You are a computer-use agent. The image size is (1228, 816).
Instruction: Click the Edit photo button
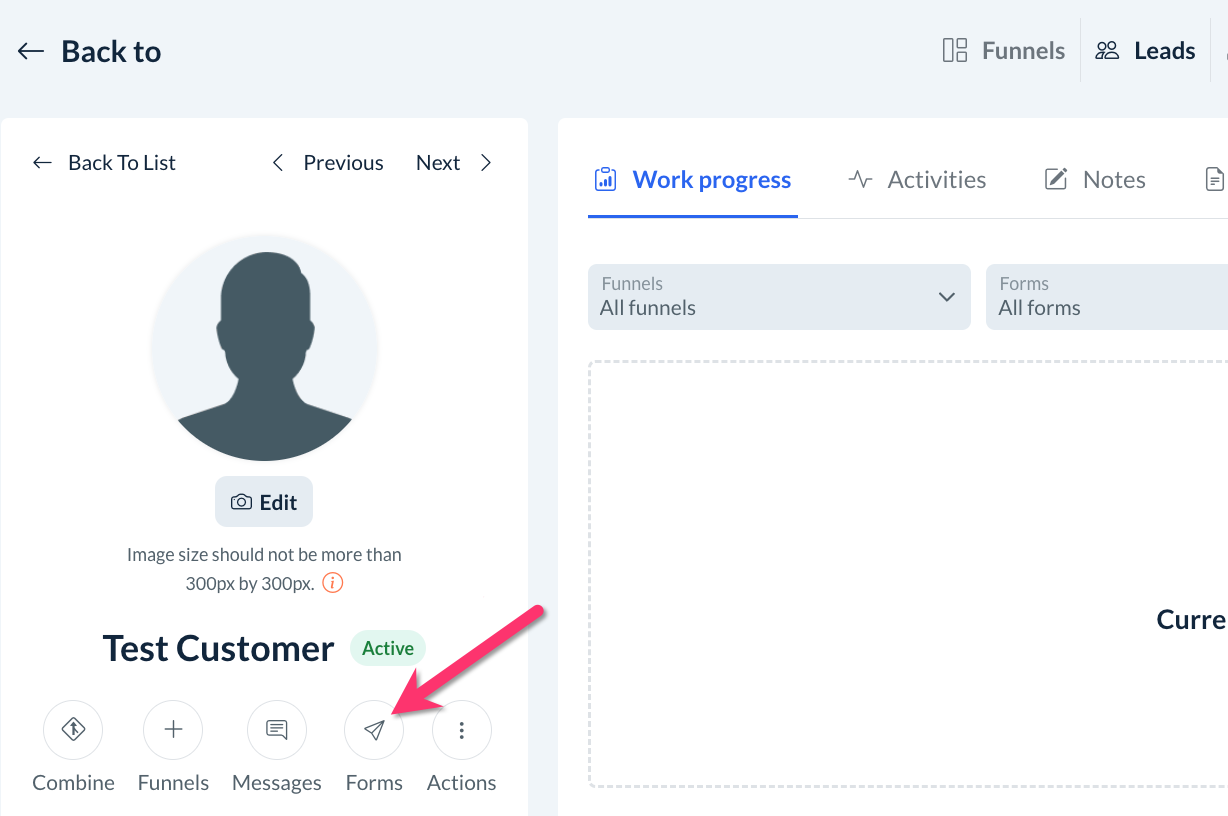tap(264, 502)
